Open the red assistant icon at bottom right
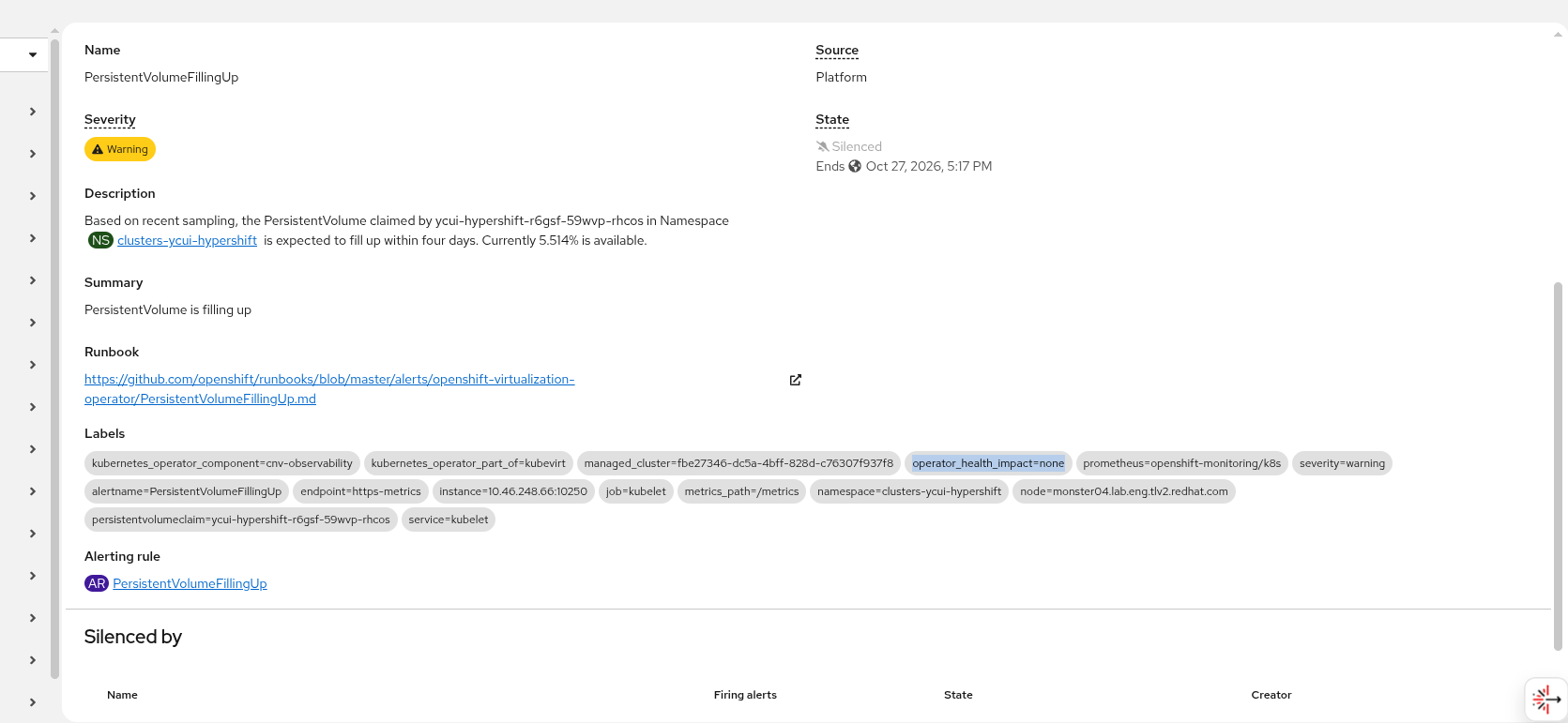The width and height of the screenshot is (1568, 723). click(1545, 699)
